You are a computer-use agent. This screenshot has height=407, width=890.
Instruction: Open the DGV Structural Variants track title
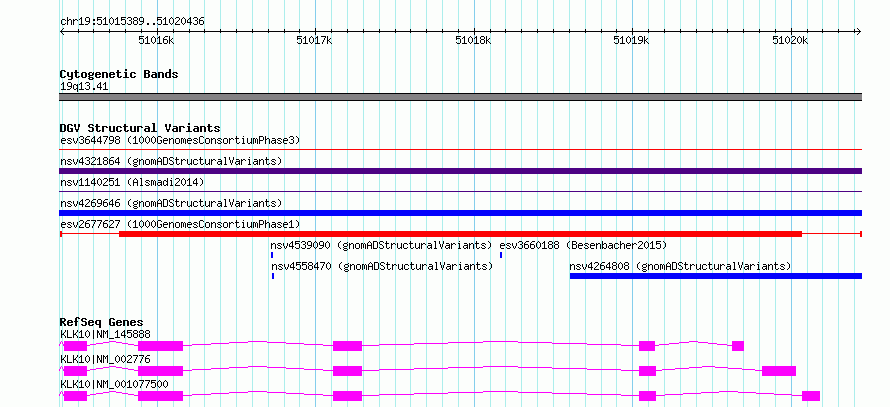point(140,128)
